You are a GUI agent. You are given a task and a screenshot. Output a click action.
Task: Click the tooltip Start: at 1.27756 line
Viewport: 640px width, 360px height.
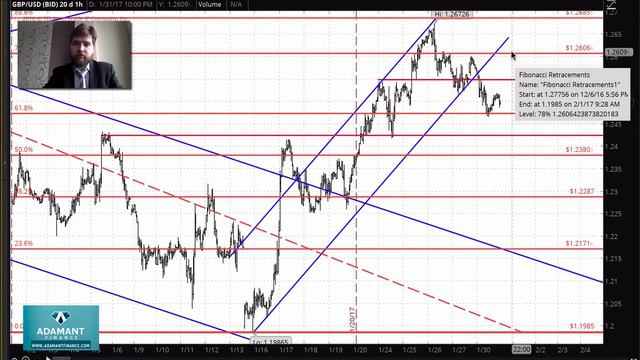[573, 94]
